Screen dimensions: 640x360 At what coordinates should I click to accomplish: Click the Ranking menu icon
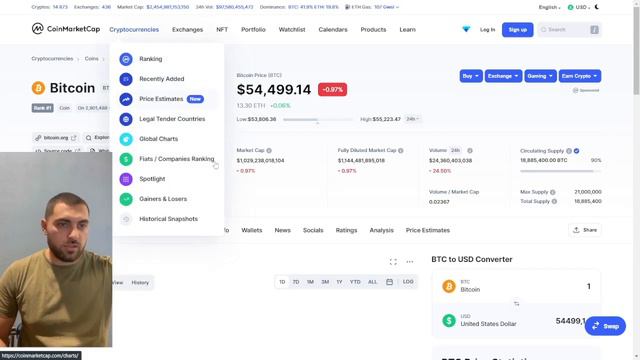126,59
